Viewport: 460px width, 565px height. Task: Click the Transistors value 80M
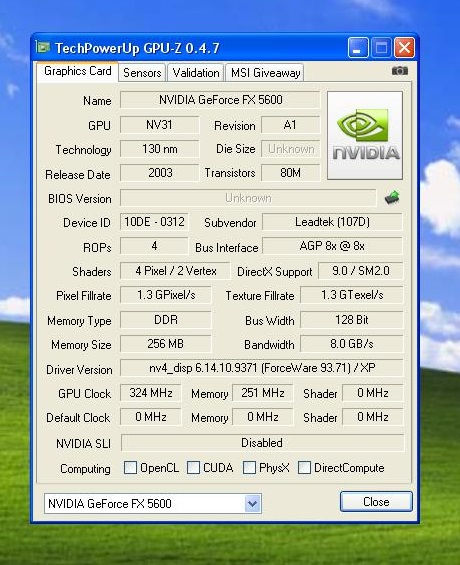pyautogui.click(x=290, y=173)
